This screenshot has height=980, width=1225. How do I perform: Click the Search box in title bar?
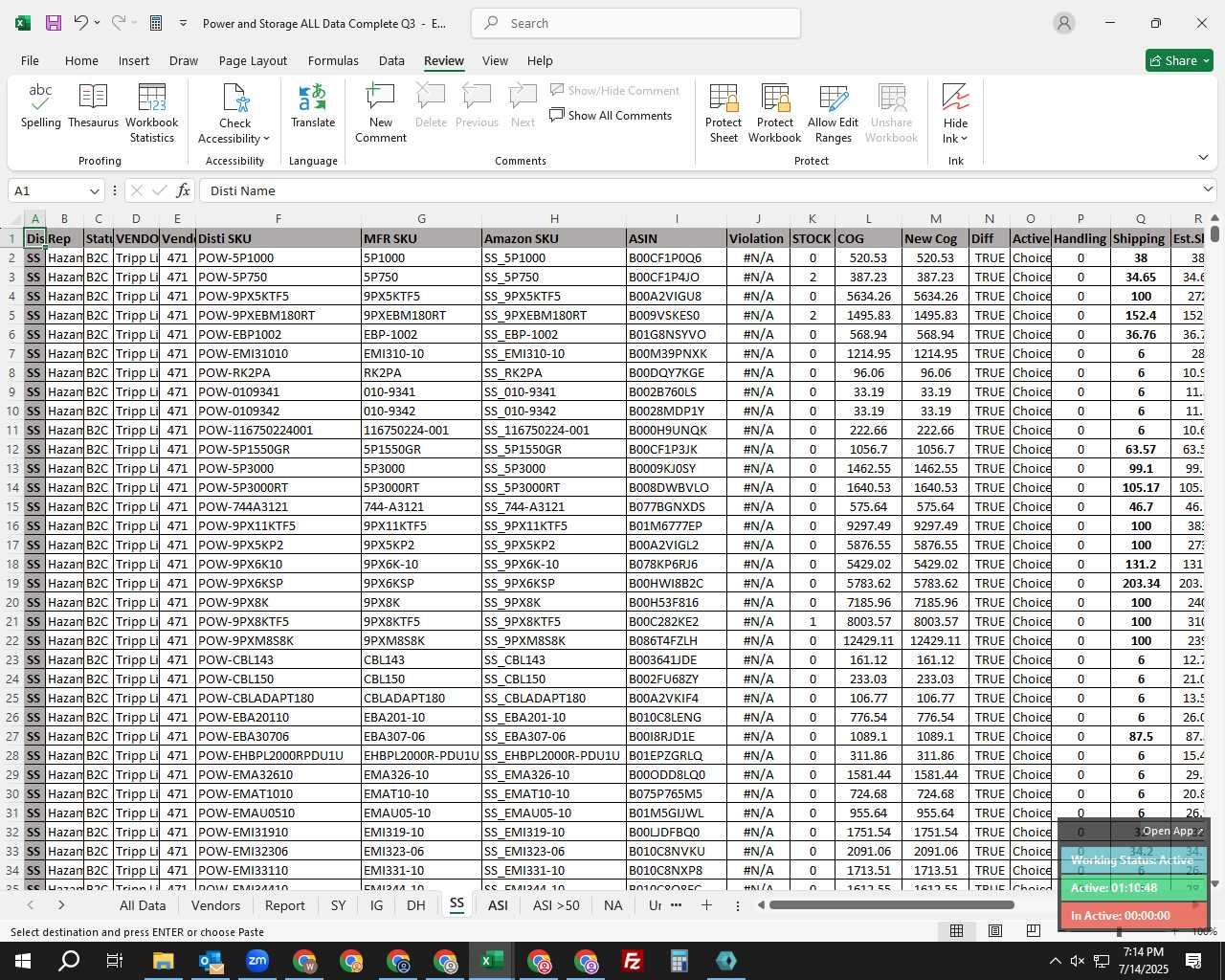pyautogui.click(x=636, y=23)
